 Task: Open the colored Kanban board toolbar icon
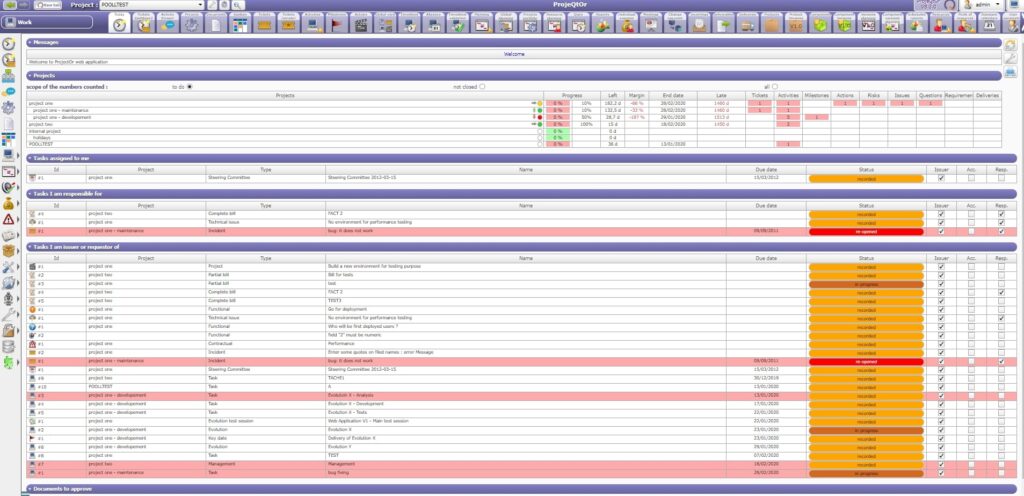tap(240, 24)
